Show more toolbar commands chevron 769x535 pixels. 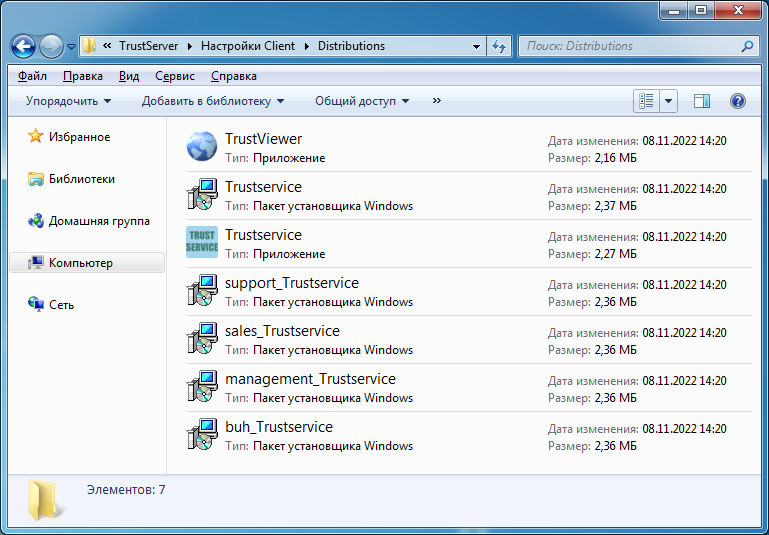coord(436,101)
